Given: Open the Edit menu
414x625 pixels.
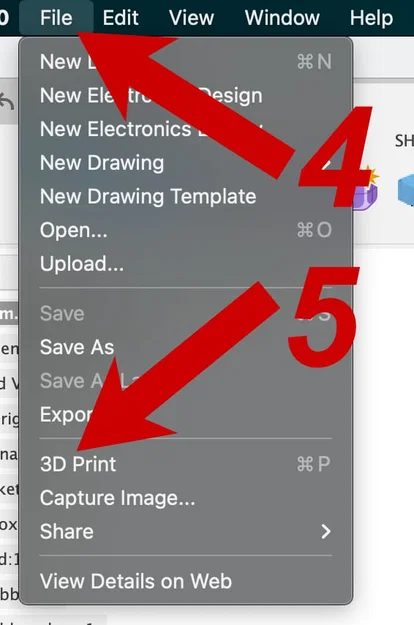Looking at the screenshot, I should point(120,18).
